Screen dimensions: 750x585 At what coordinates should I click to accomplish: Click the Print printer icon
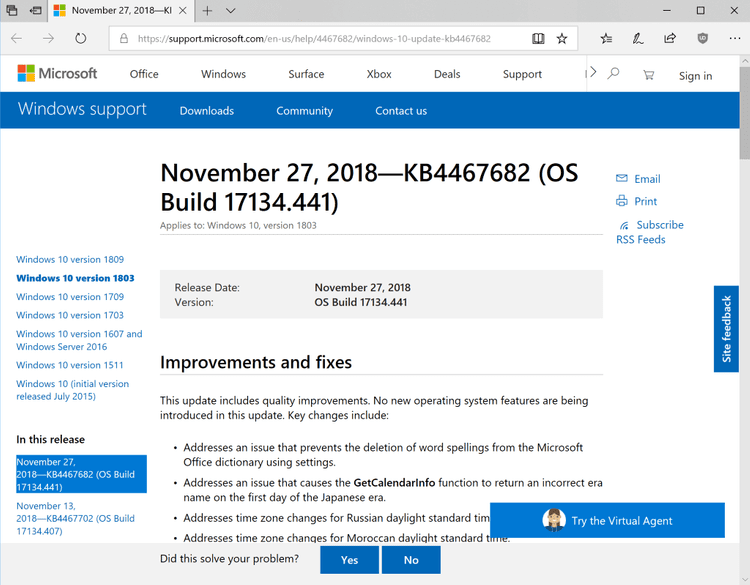pyautogui.click(x=621, y=200)
